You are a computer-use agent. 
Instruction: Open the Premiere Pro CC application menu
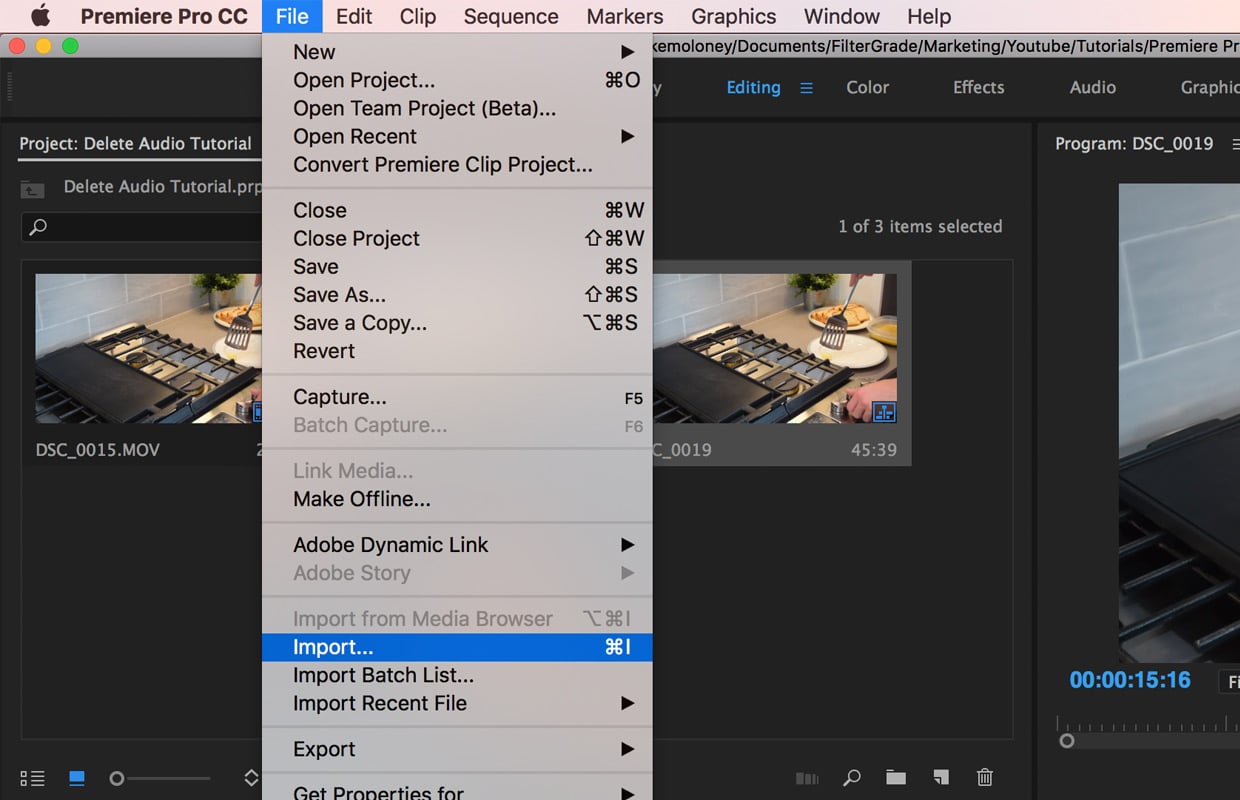pos(164,16)
